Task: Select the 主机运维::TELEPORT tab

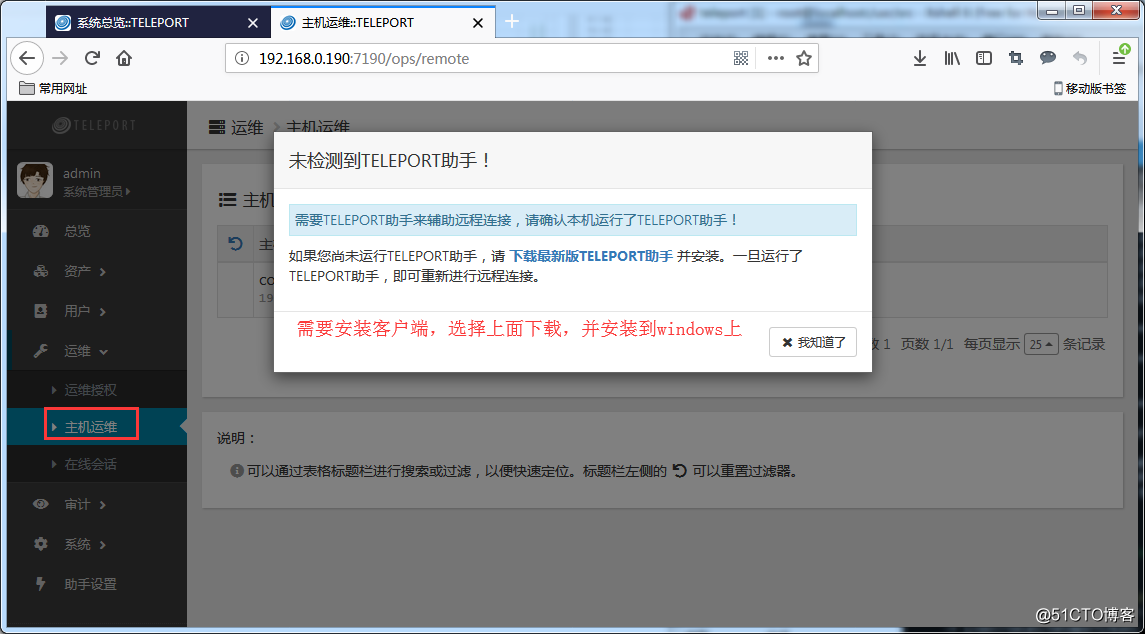Action: point(383,22)
